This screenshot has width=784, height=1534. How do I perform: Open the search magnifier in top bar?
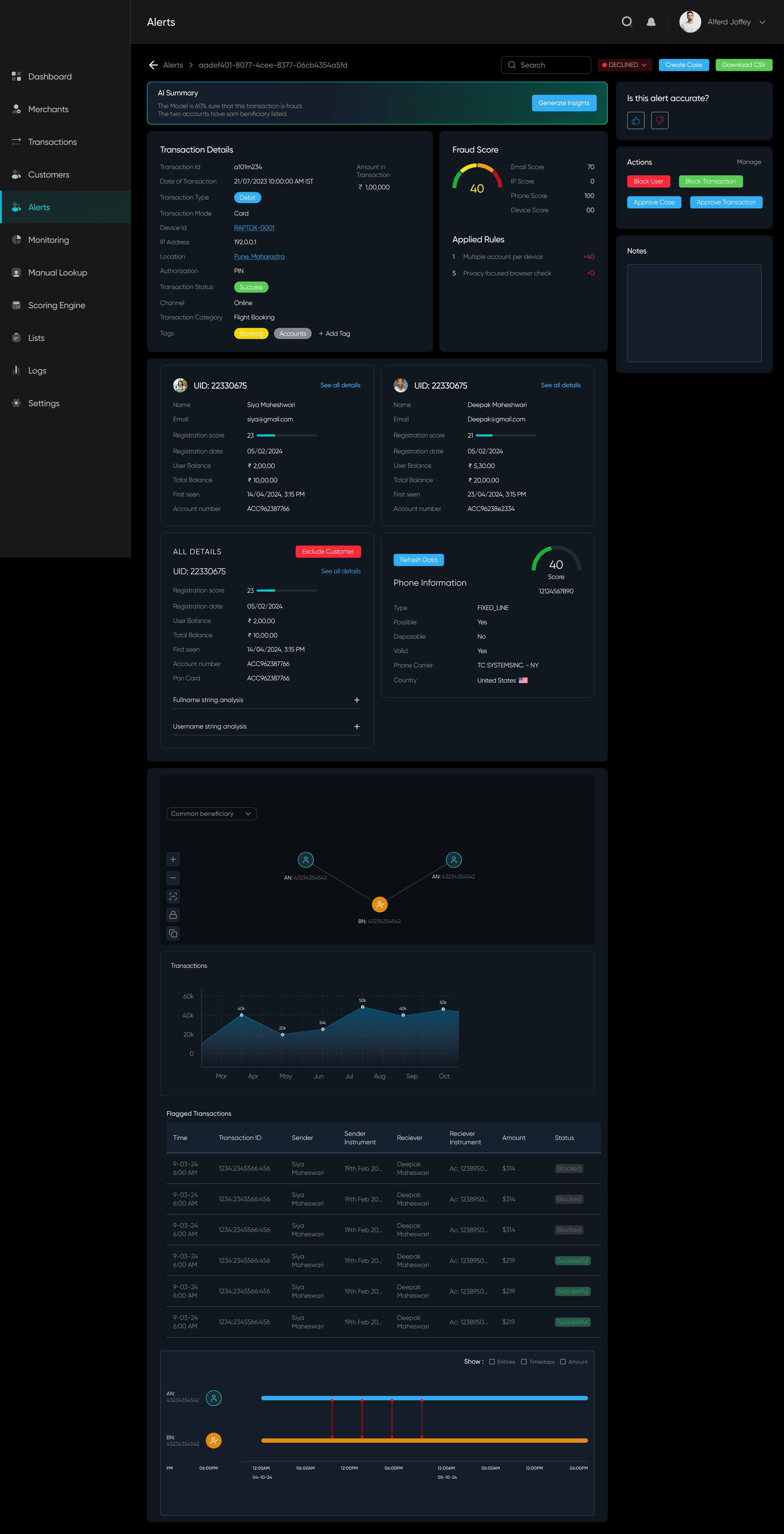627,22
